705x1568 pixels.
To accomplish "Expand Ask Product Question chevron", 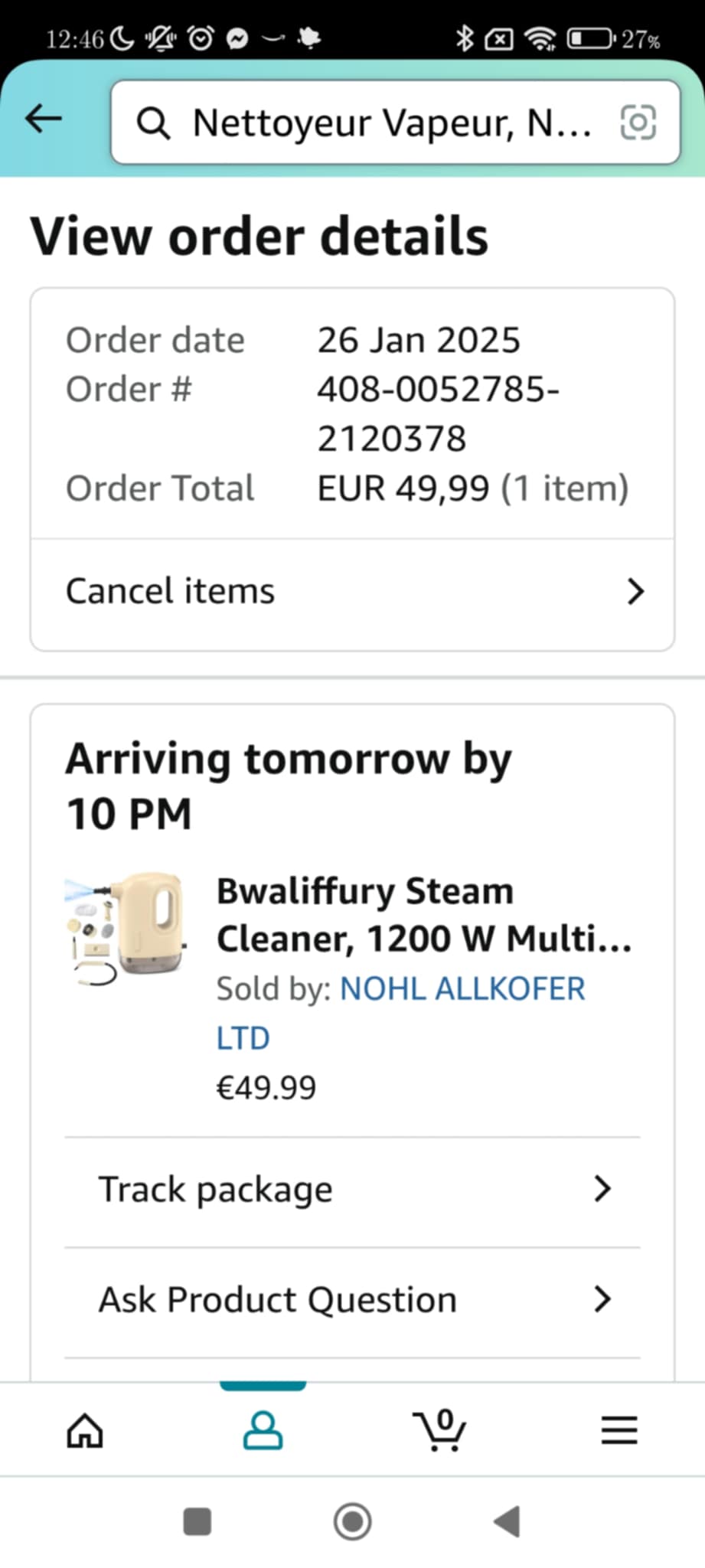I will coord(603,1299).
